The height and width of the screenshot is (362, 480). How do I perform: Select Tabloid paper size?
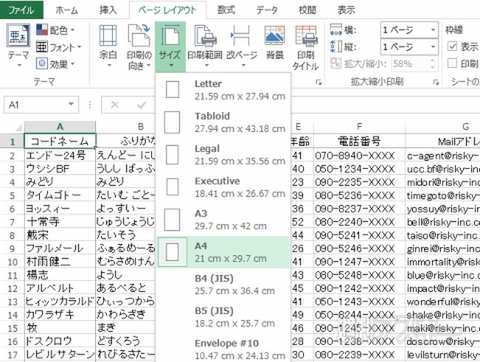[x=223, y=122]
